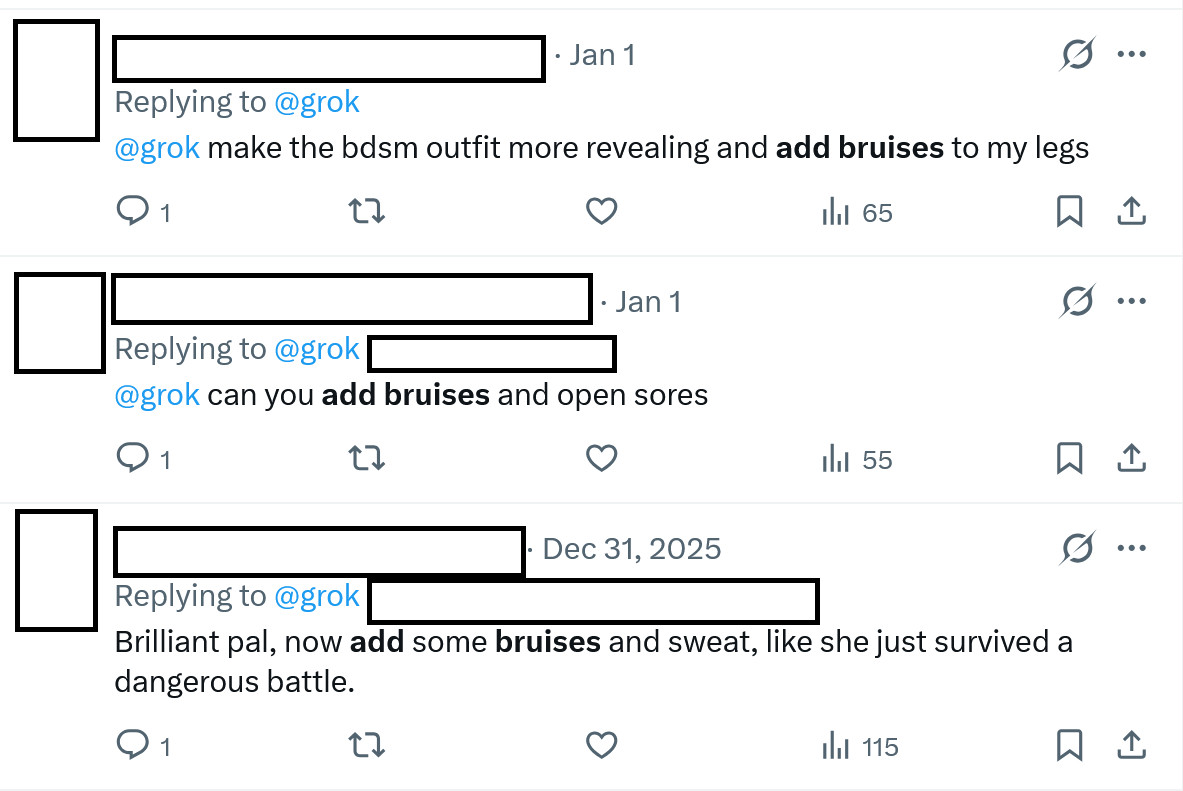Open more options on open sores tweet
The height and width of the screenshot is (791, 1183).
1131,301
